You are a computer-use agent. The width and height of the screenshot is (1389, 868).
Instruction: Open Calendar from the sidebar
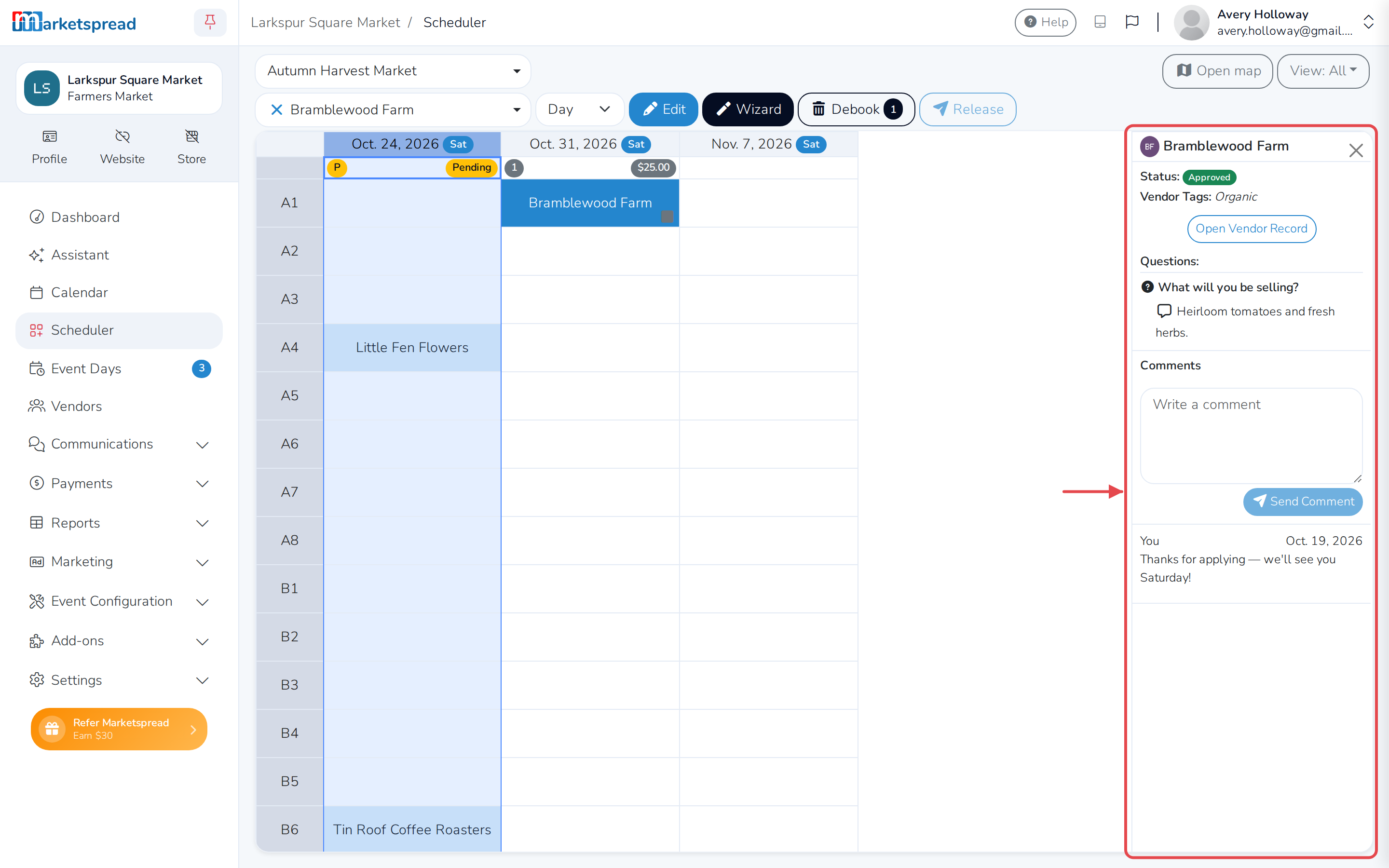[119, 293]
